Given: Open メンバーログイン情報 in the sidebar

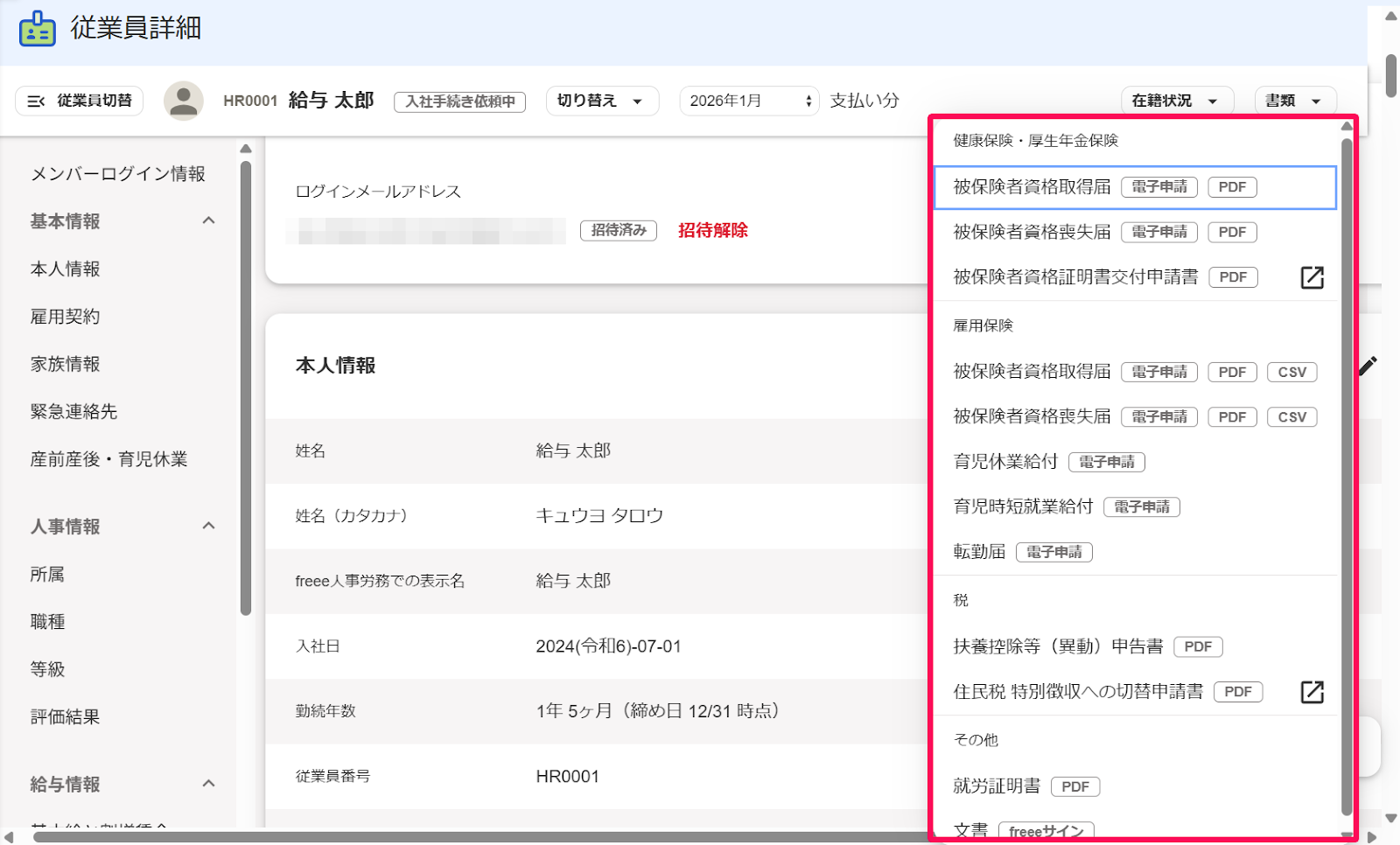Looking at the screenshot, I should [x=118, y=173].
